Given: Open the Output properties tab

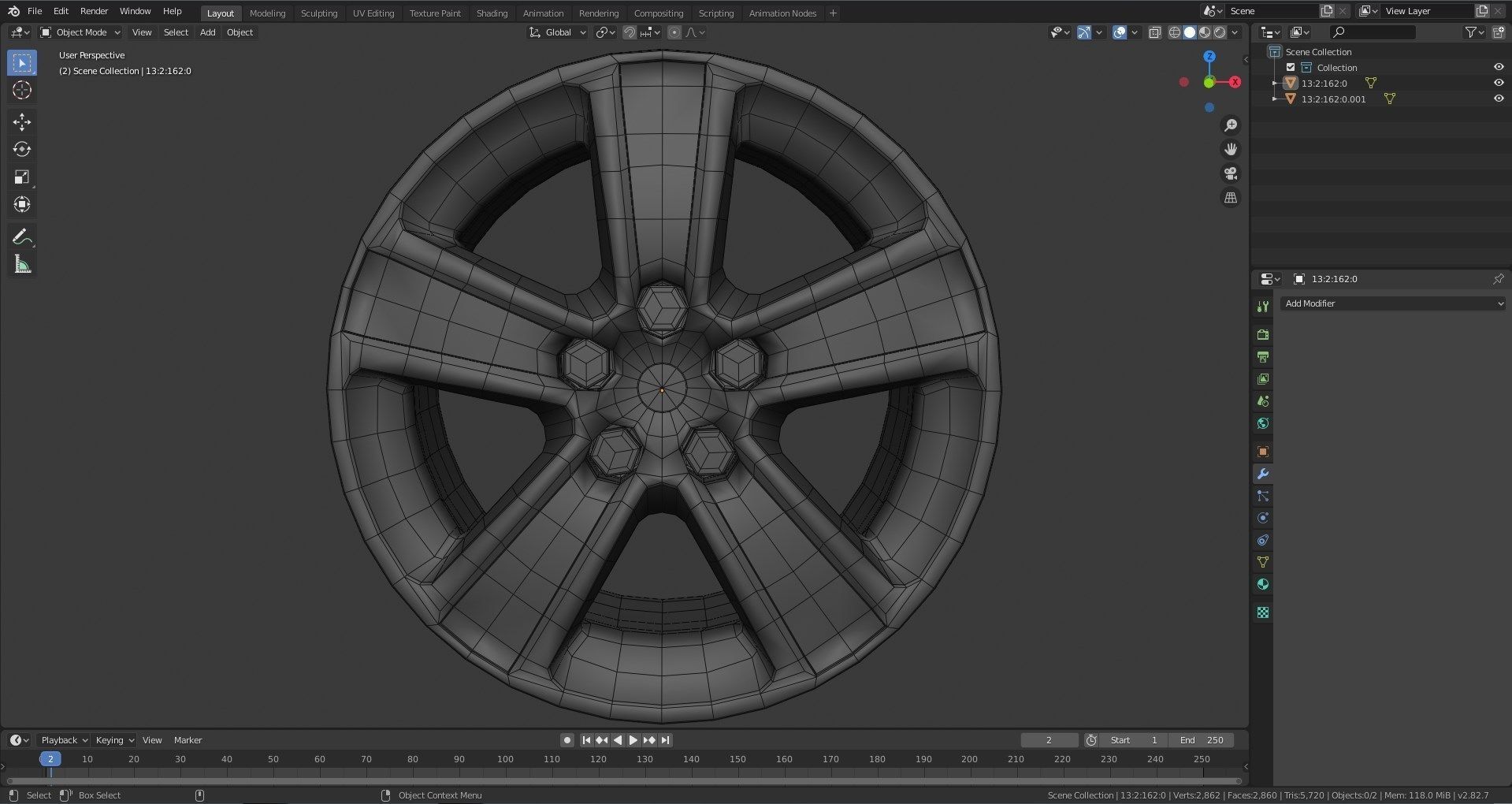Looking at the screenshot, I should pos(1263,357).
